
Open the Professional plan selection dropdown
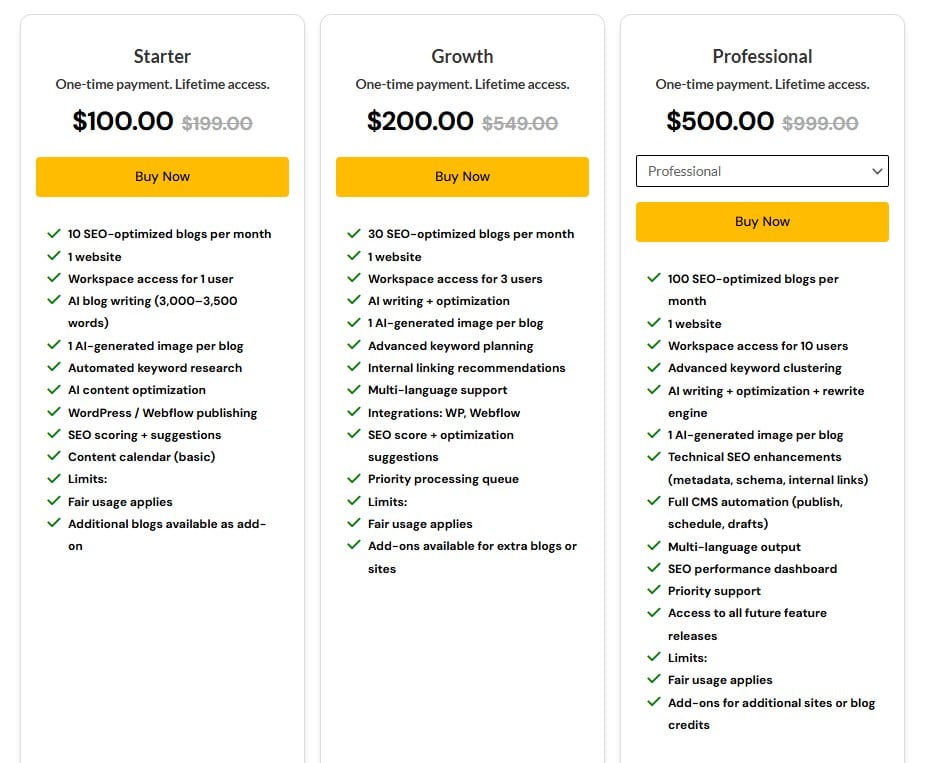click(x=762, y=171)
